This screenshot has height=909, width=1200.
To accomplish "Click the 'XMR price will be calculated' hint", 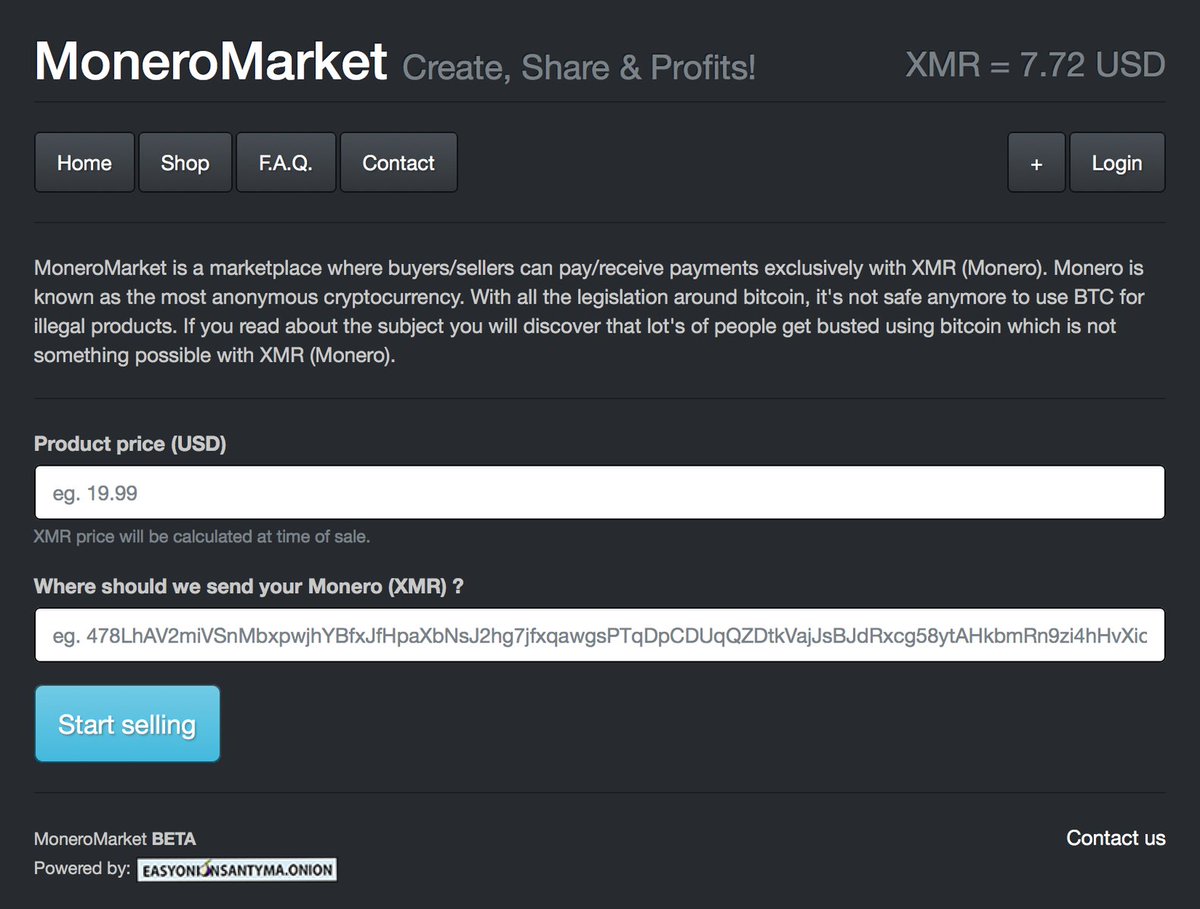I will [202, 537].
